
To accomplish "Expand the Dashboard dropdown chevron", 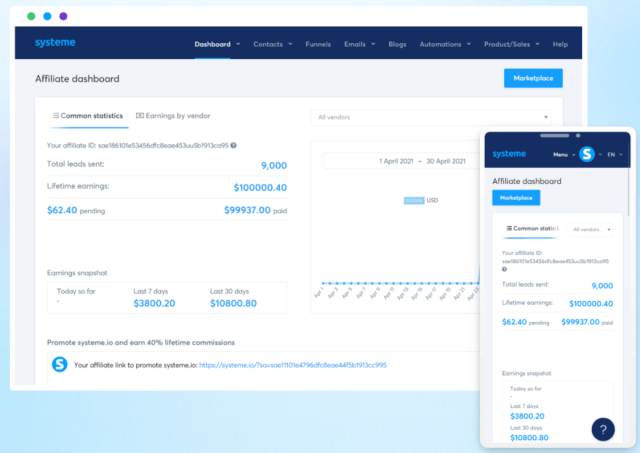I will (x=238, y=44).
